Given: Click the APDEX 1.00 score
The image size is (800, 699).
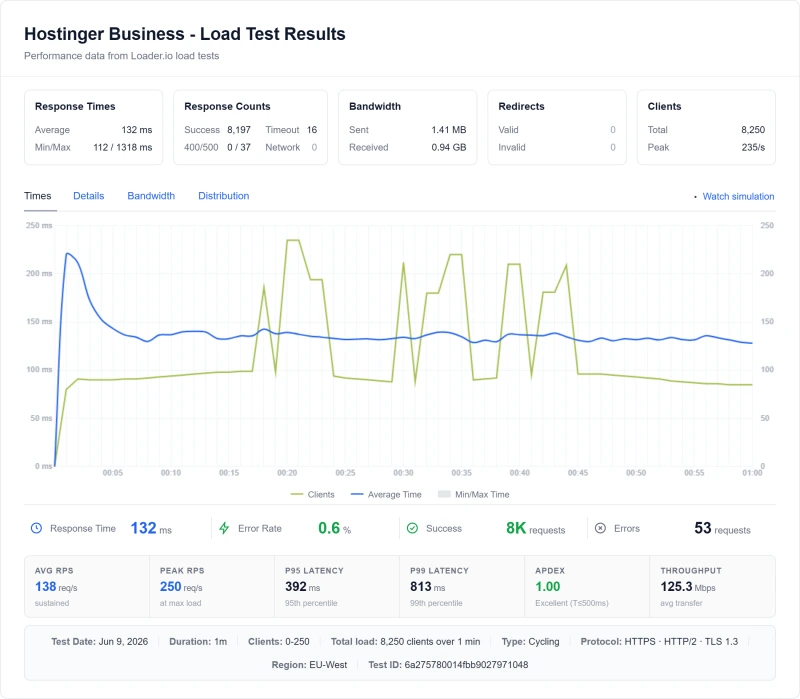Looking at the screenshot, I should (x=547, y=587).
